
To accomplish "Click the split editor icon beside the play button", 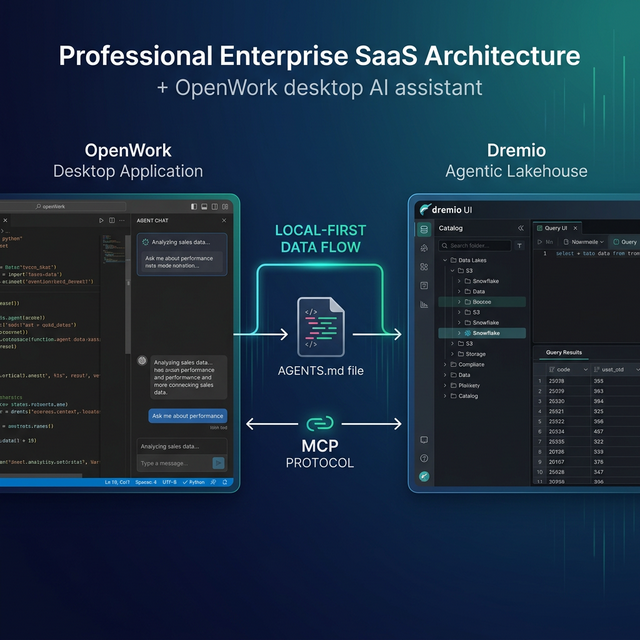I will coord(113,220).
